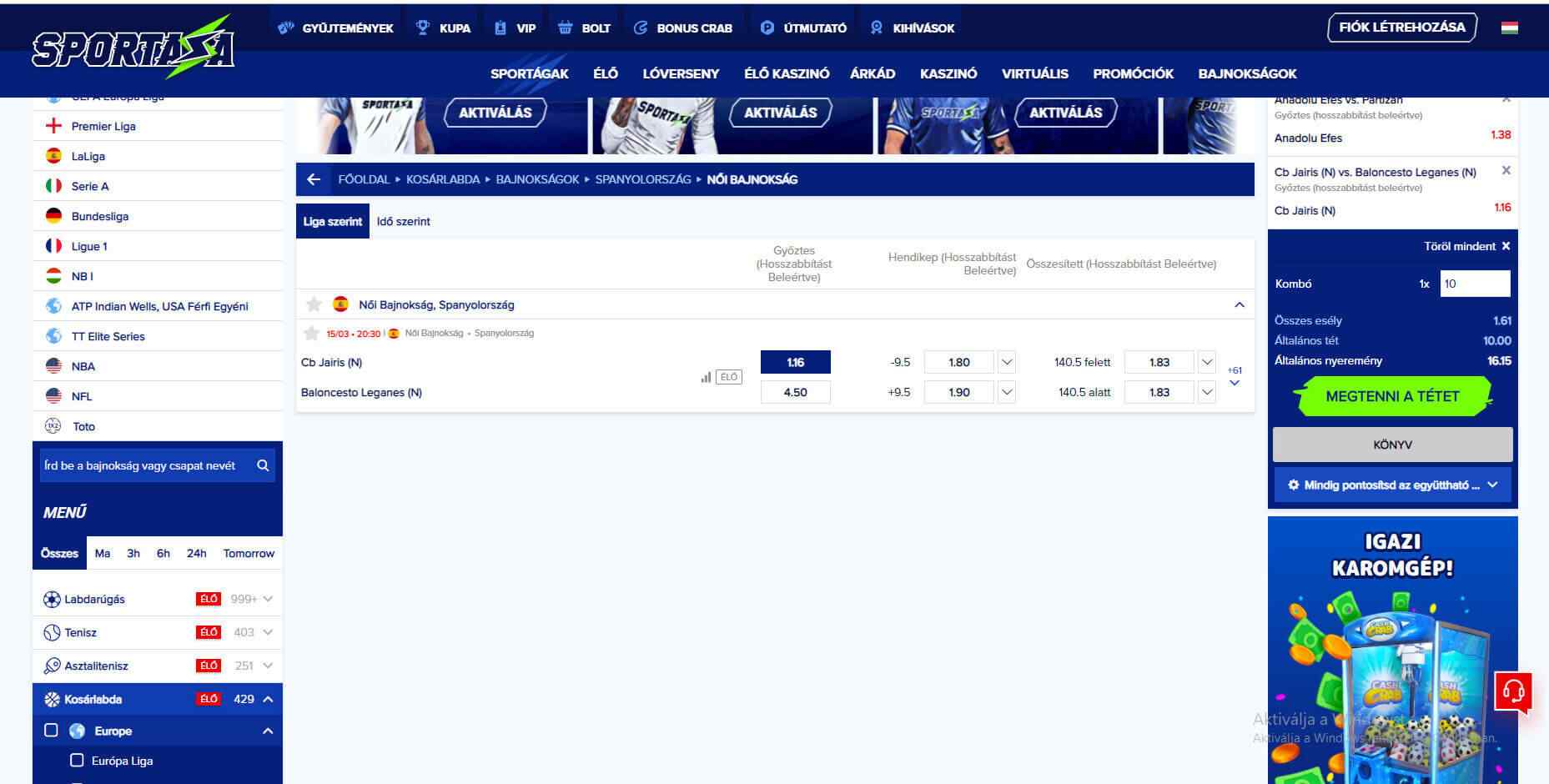The height and width of the screenshot is (784, 1549).
Task: Open Gyűjtemények collections icon
Action: click(x=287, y=28)
